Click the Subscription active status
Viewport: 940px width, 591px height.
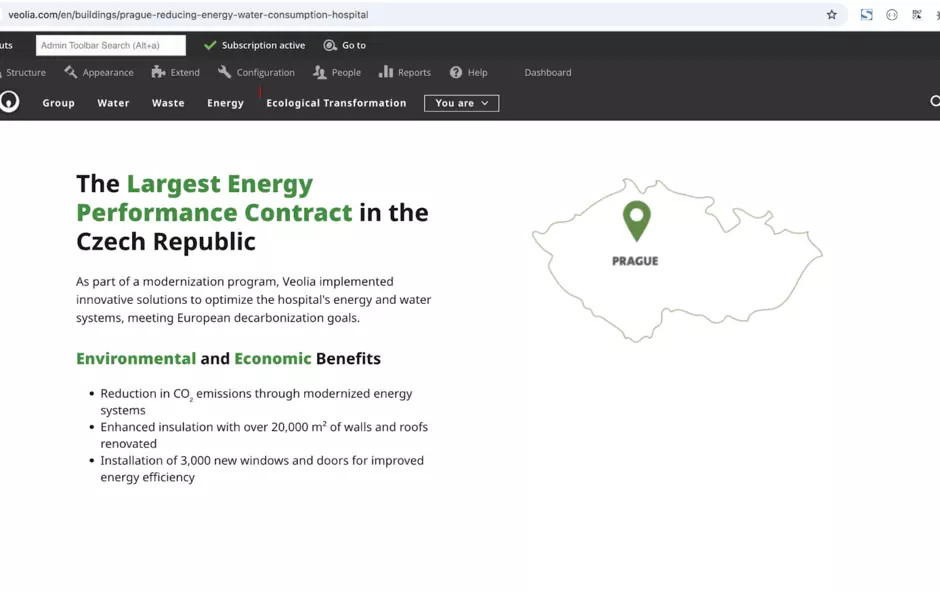254,45
